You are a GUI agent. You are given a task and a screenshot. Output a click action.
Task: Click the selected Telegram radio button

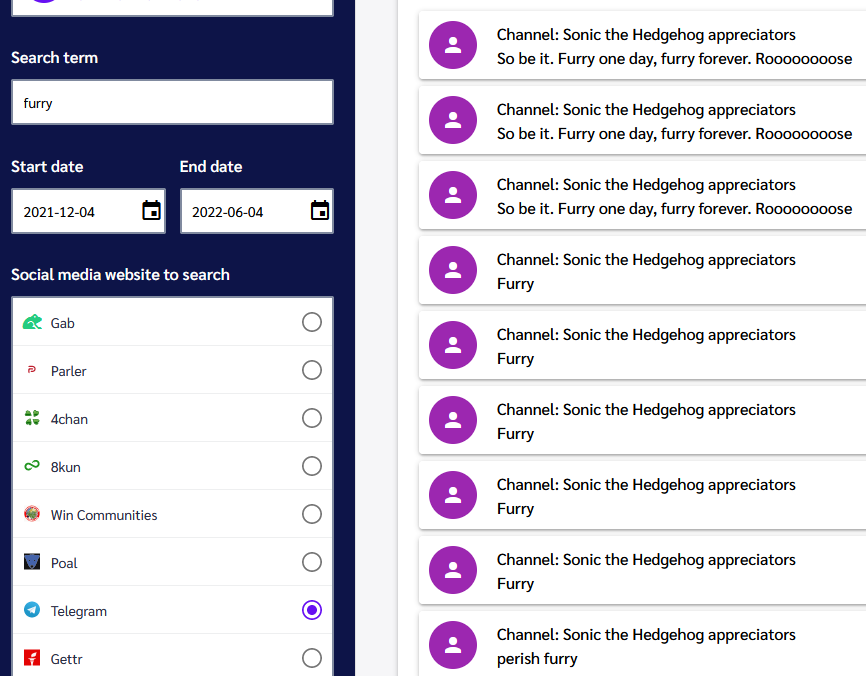pos(312,610)
